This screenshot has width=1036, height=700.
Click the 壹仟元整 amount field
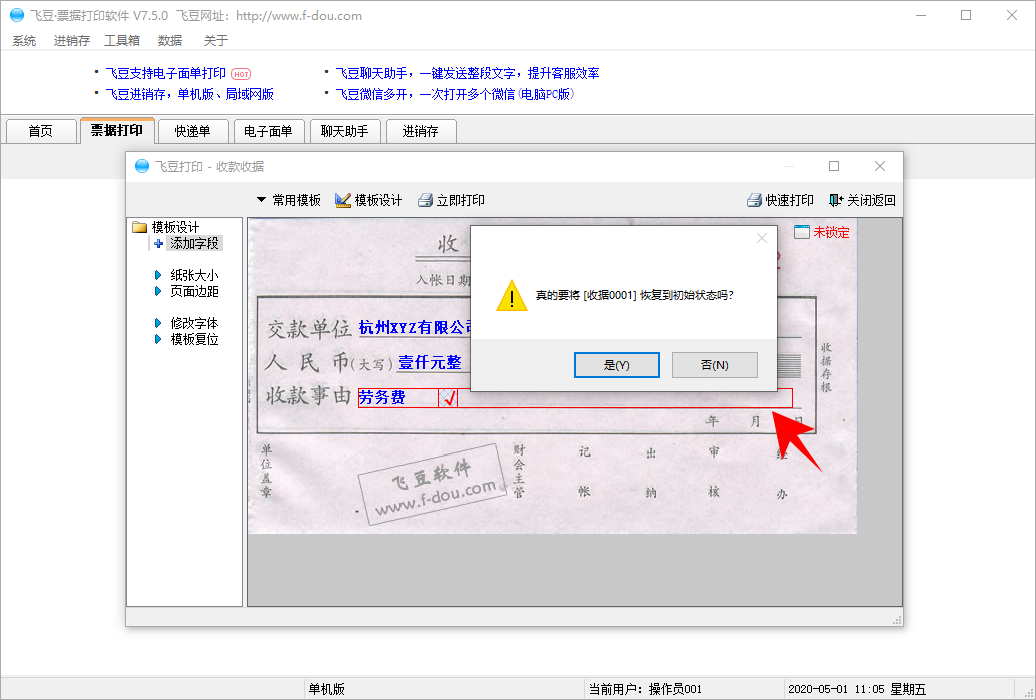click(x=429, y=362)
